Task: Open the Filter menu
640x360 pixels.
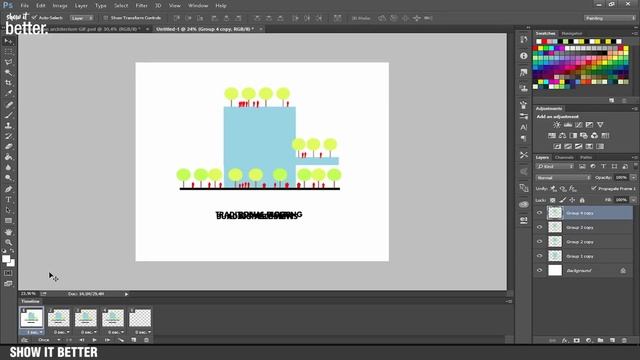Action: pos(141,6)
